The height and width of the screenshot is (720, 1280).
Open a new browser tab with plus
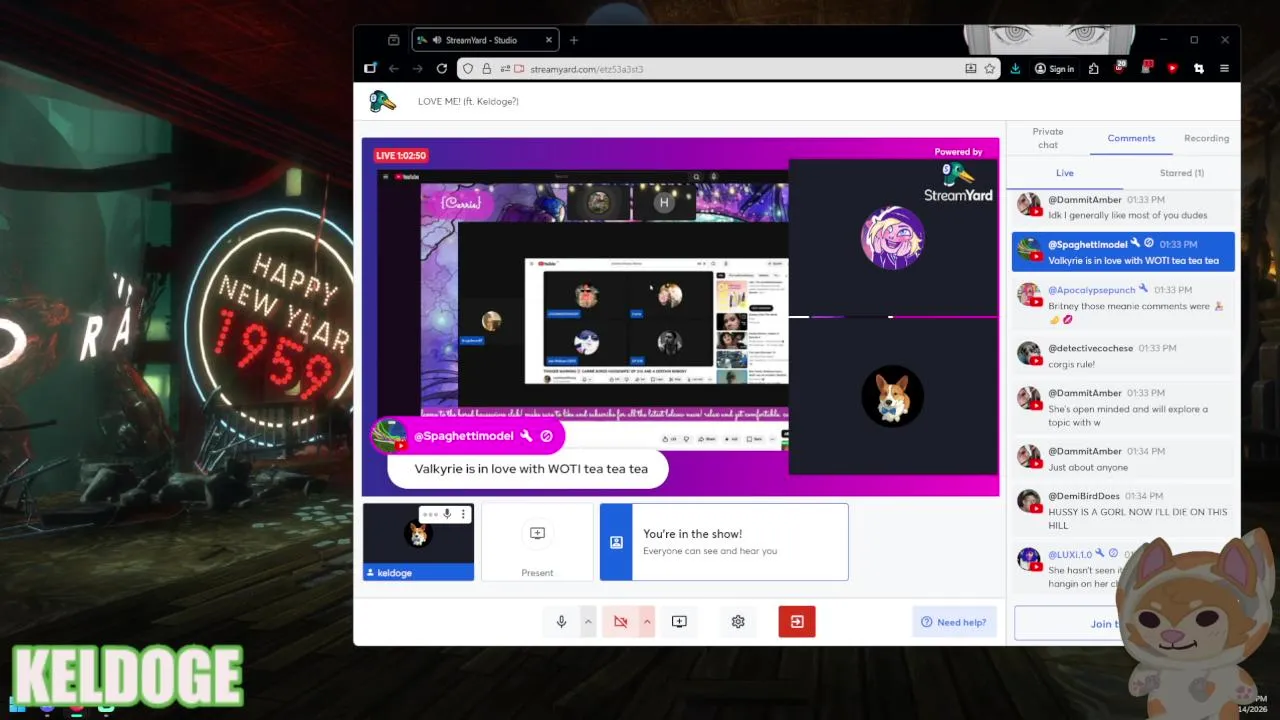(574, 40)
